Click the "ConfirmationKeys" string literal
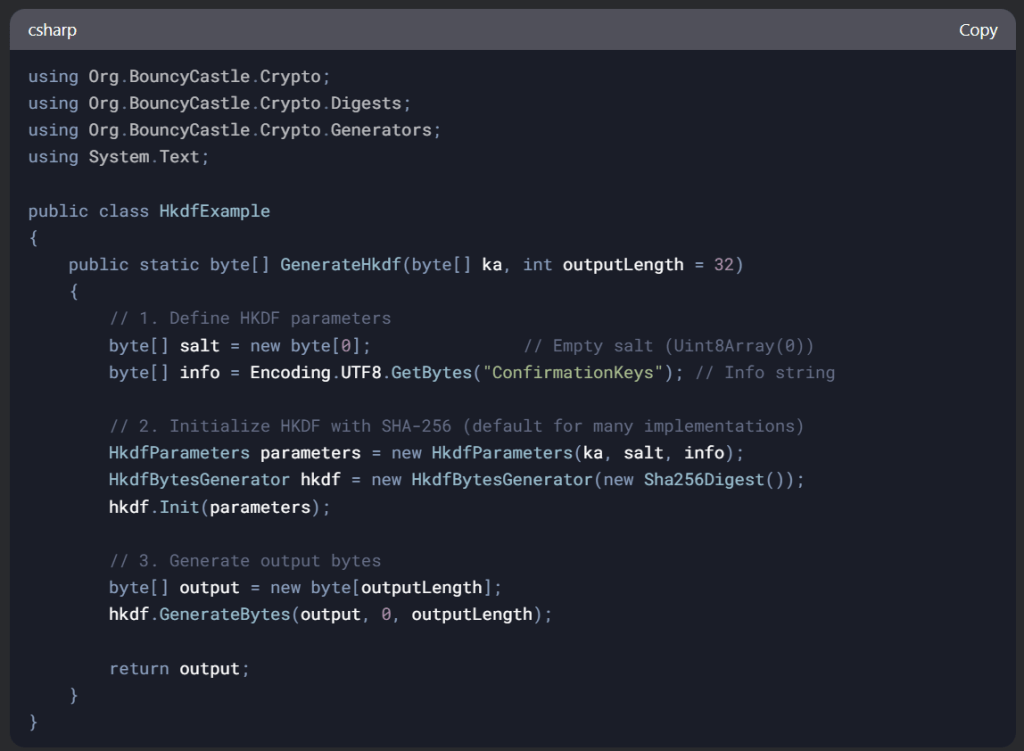Viewport: 1024px width, 751px height. [575, 373]
